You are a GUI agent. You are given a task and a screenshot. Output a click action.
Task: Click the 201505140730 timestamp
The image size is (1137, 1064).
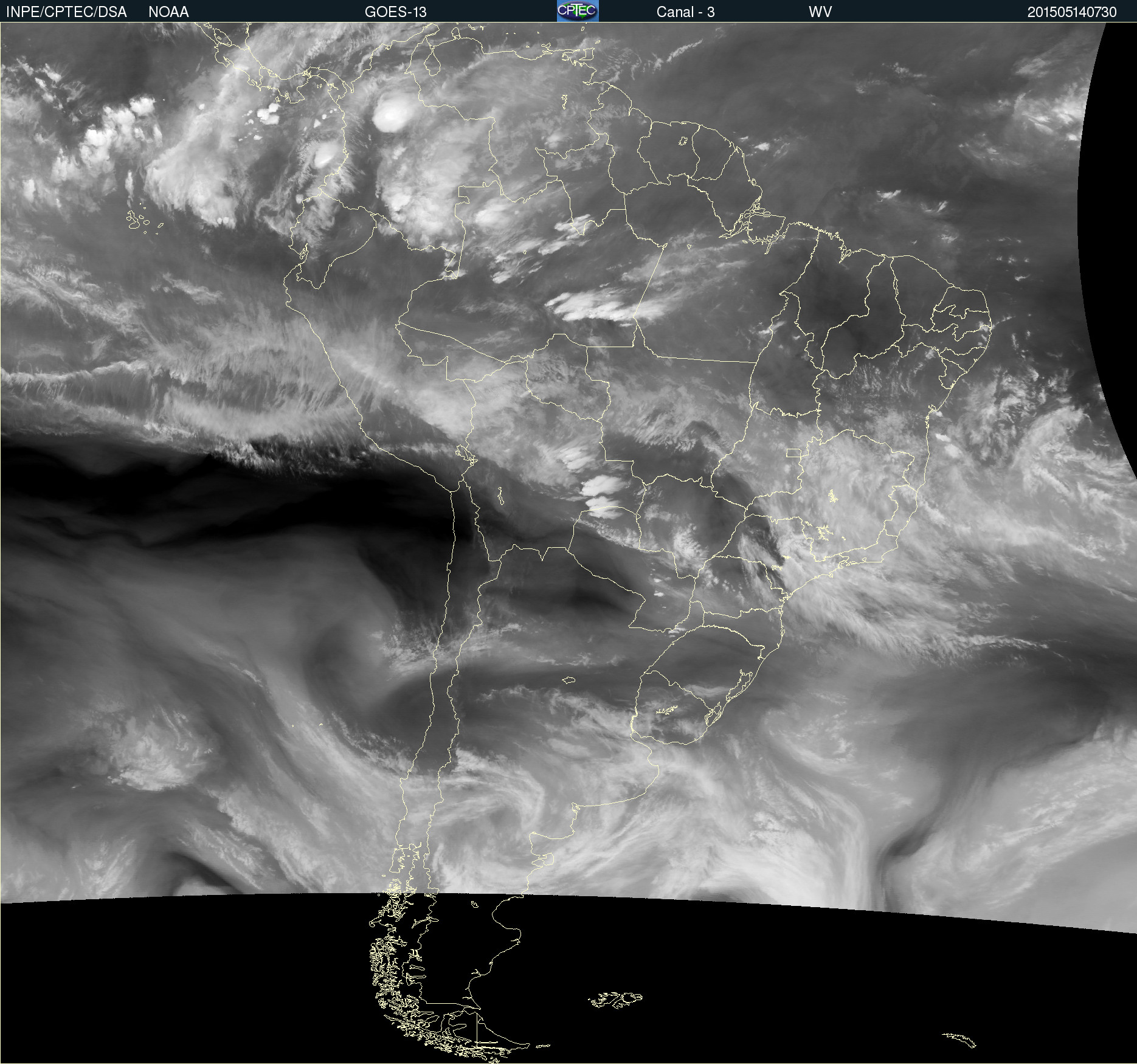pos(1072,12)
